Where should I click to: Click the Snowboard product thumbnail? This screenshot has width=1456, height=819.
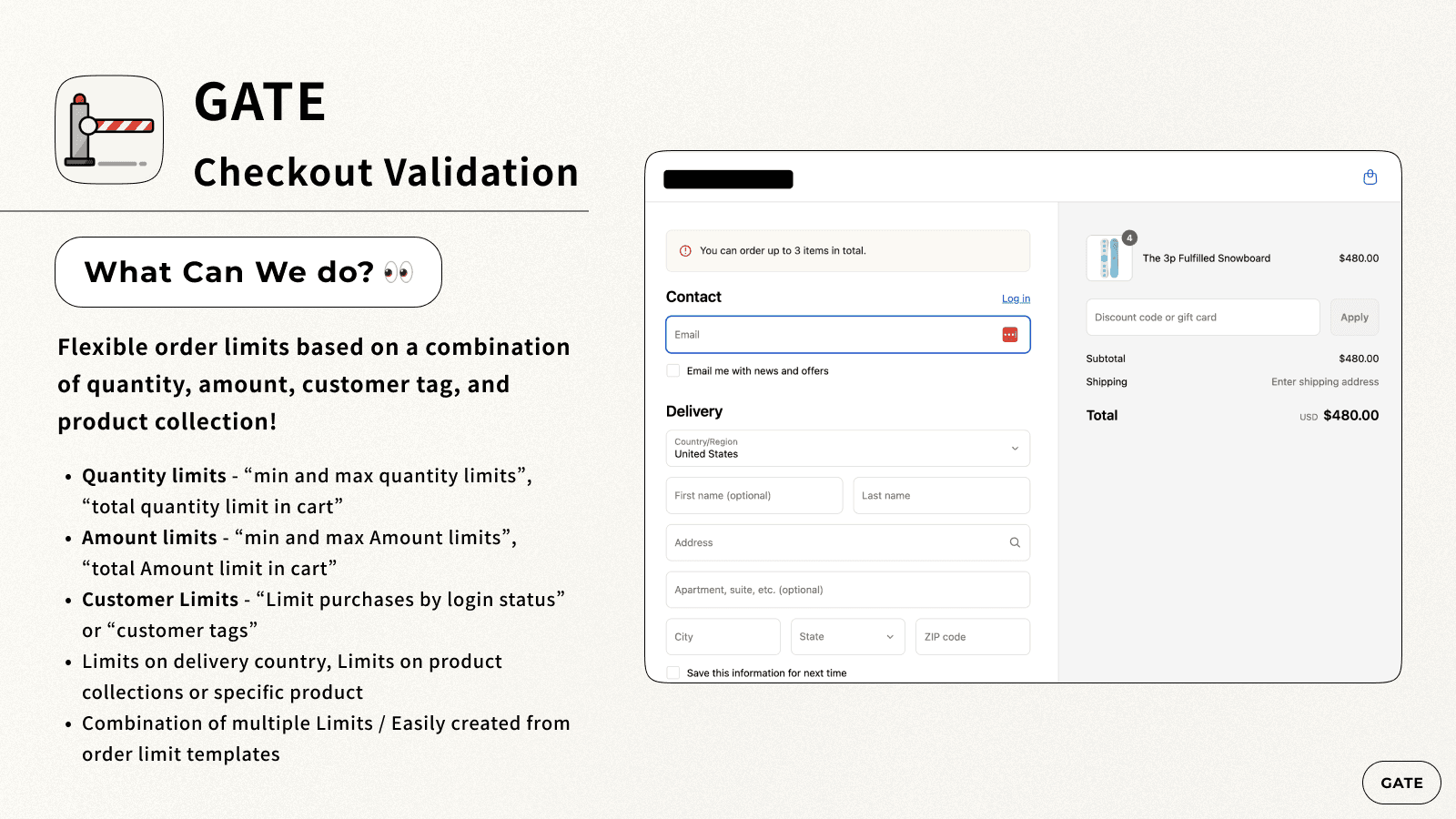coord(1108,258)
